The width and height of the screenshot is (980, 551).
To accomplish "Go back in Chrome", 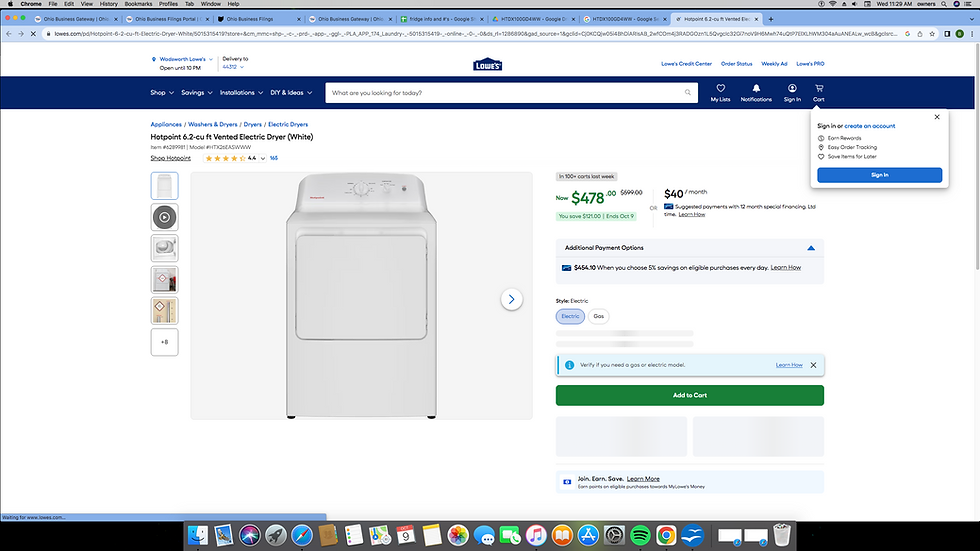I will pos(9,34).
